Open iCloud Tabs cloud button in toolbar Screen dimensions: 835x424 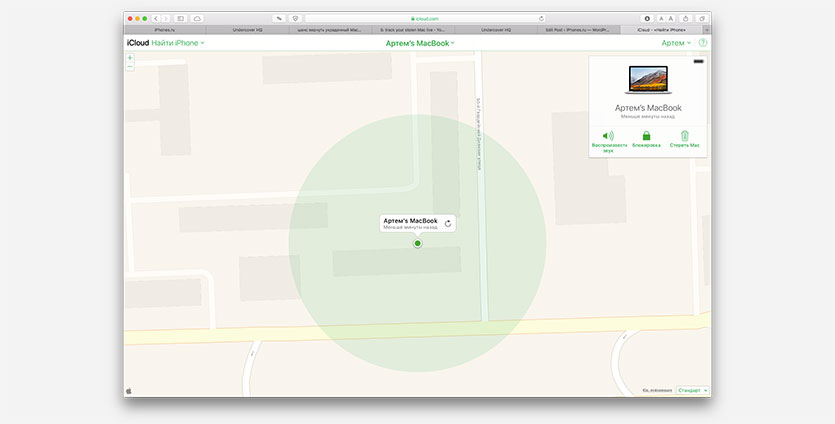click(197, 19)
